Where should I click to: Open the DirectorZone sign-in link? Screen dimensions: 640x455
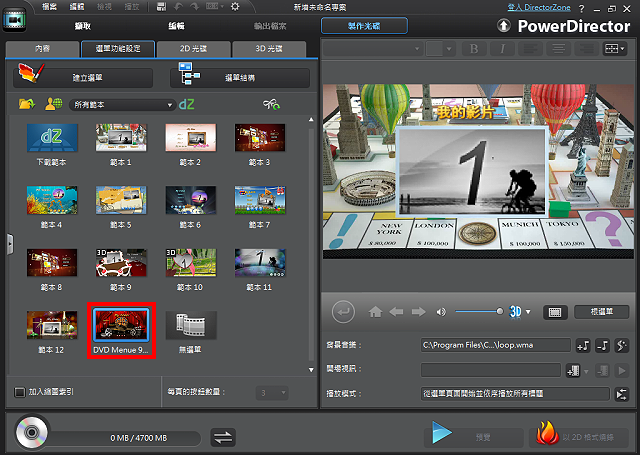point(539,8)
